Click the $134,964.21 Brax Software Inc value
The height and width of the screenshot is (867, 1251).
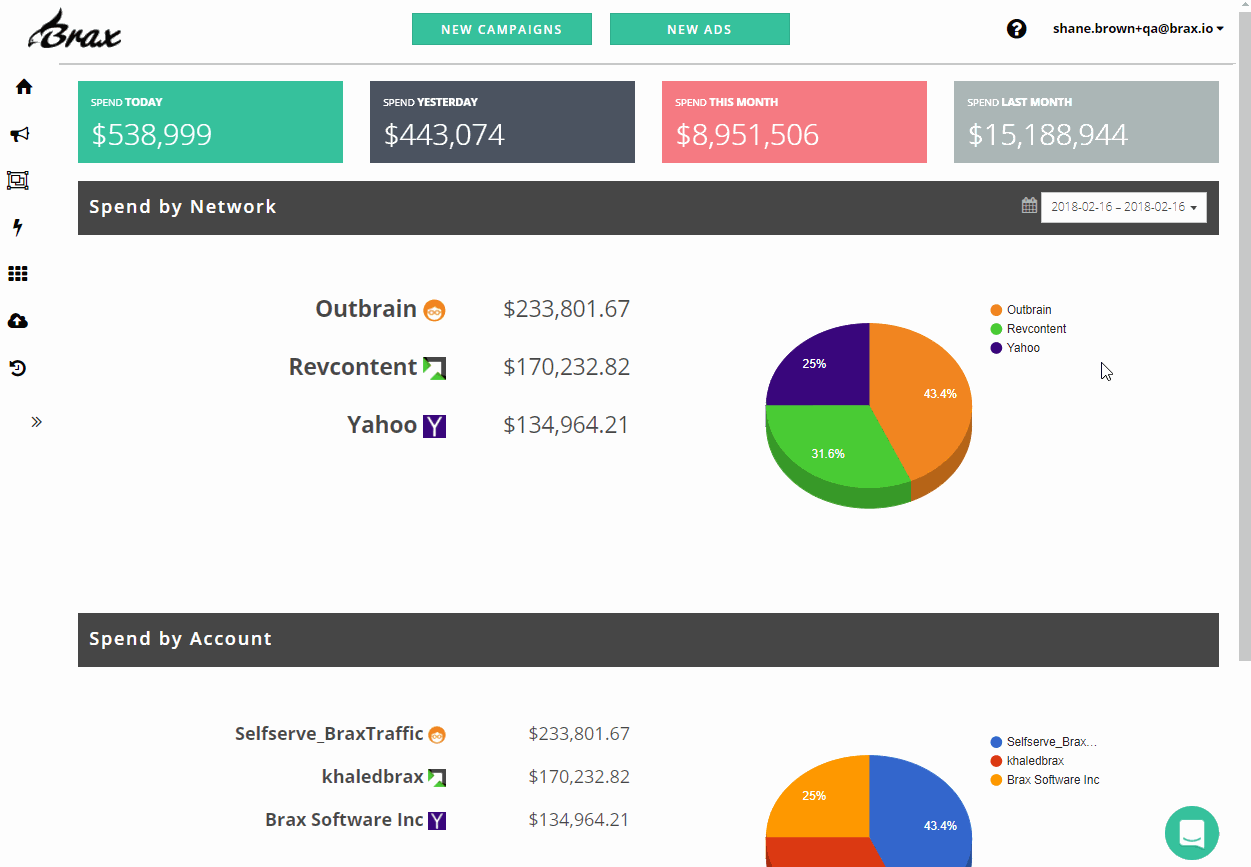(579, 820)
